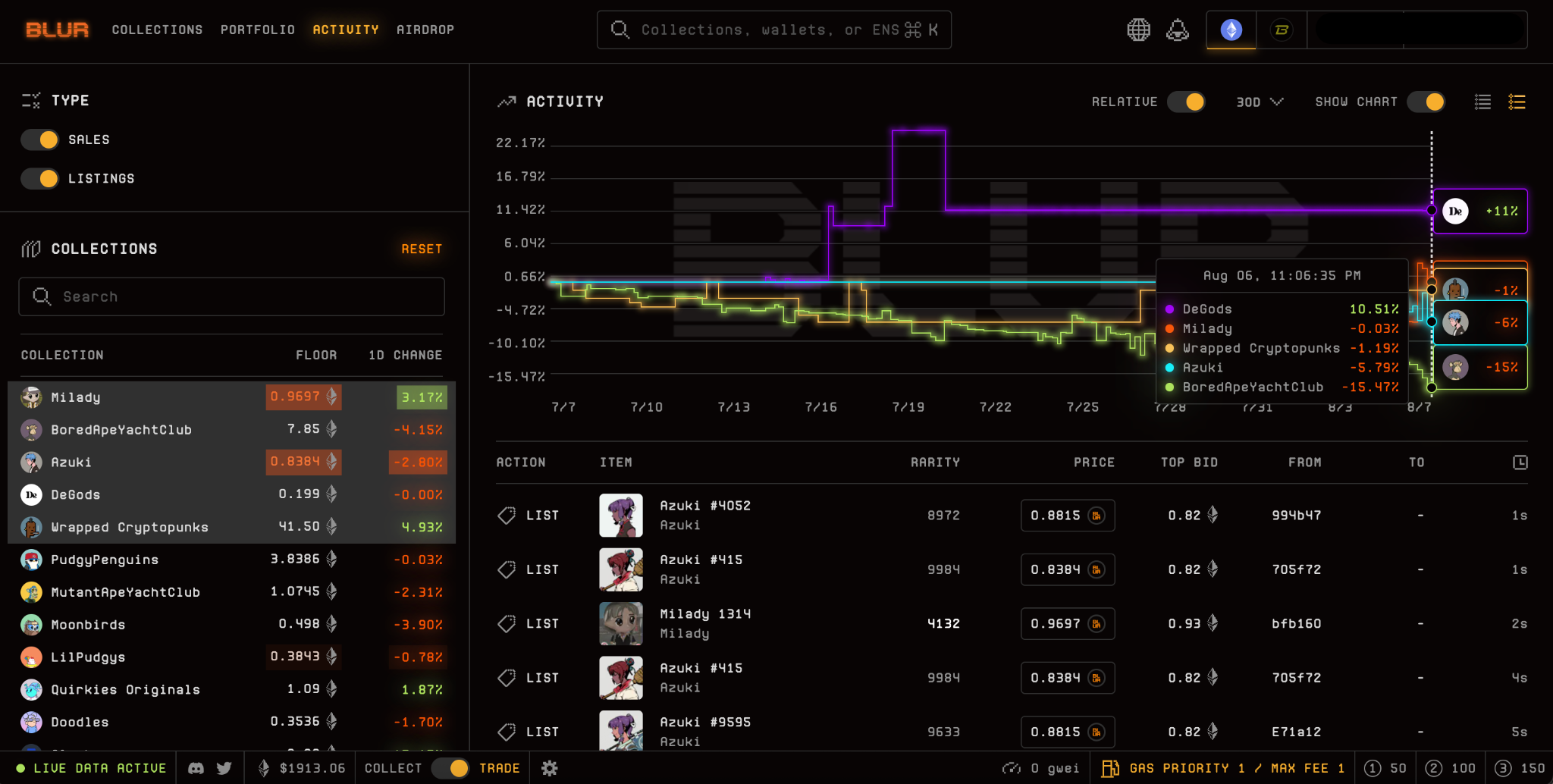This screenshot has height=784, width=1553.
Task: Click the 1D Change column header
Action: coord(405,355)
